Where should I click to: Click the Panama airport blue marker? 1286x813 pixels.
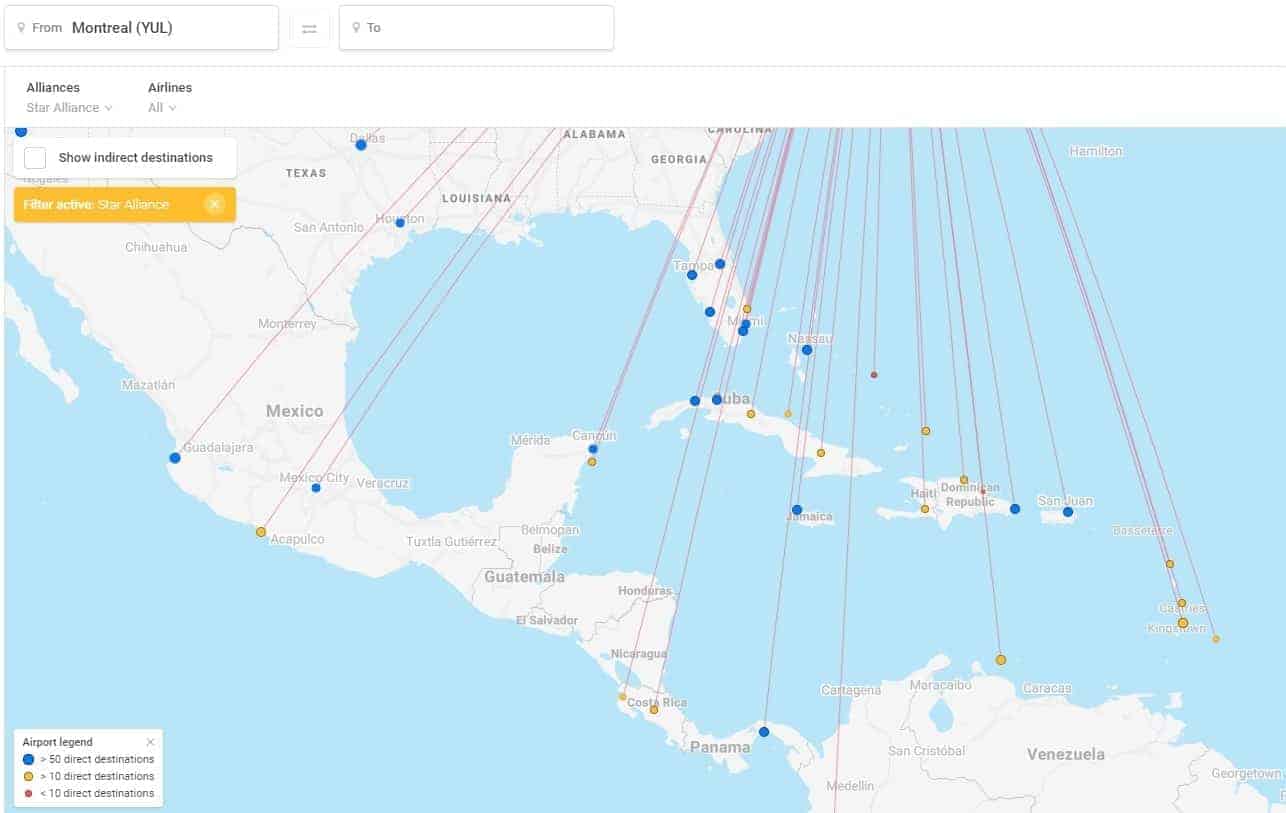point(764,732)
